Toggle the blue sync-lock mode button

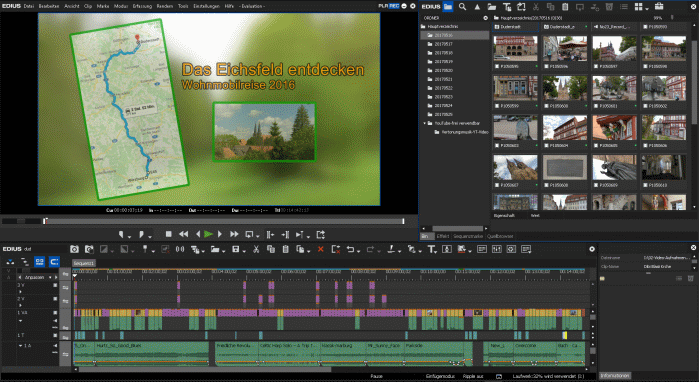40,262
